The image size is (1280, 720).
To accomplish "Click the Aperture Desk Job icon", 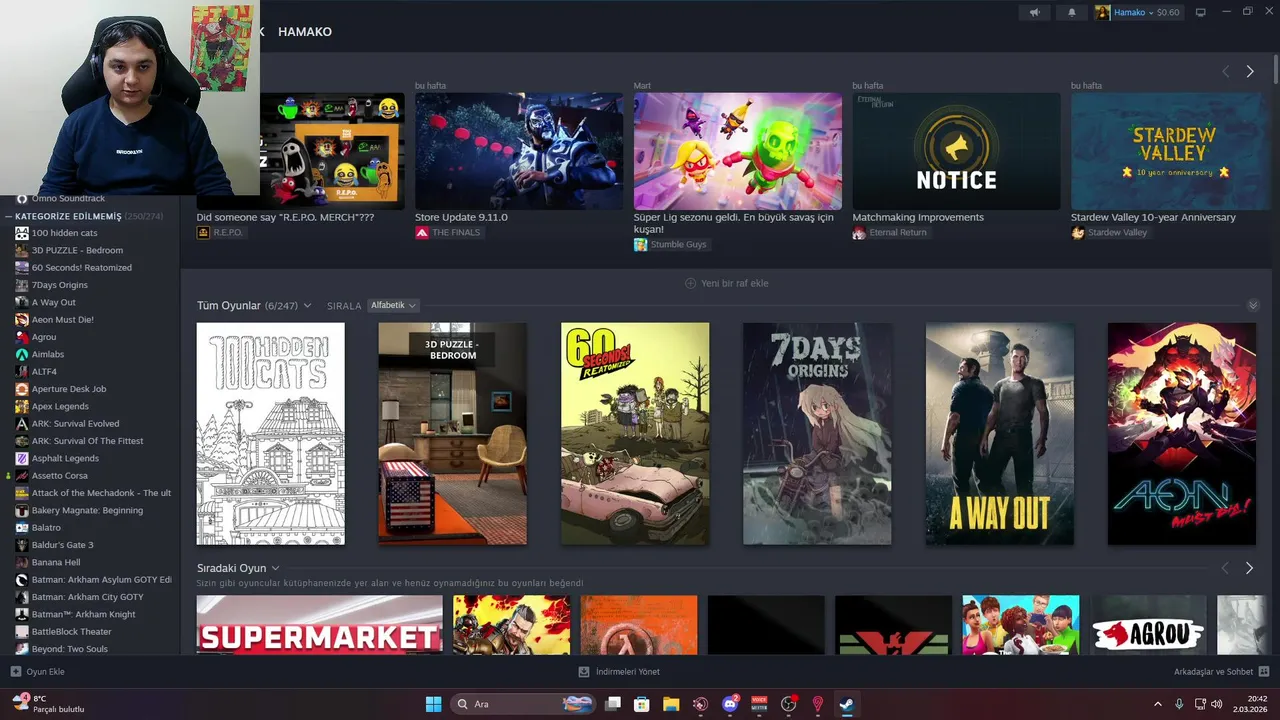I will (x=22, y=389).
